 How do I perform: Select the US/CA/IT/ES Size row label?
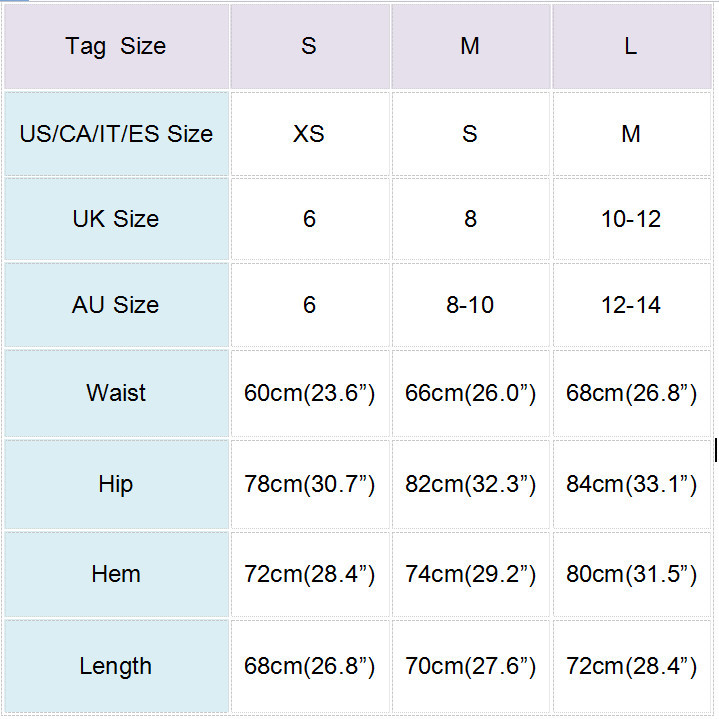coord(116,134)
